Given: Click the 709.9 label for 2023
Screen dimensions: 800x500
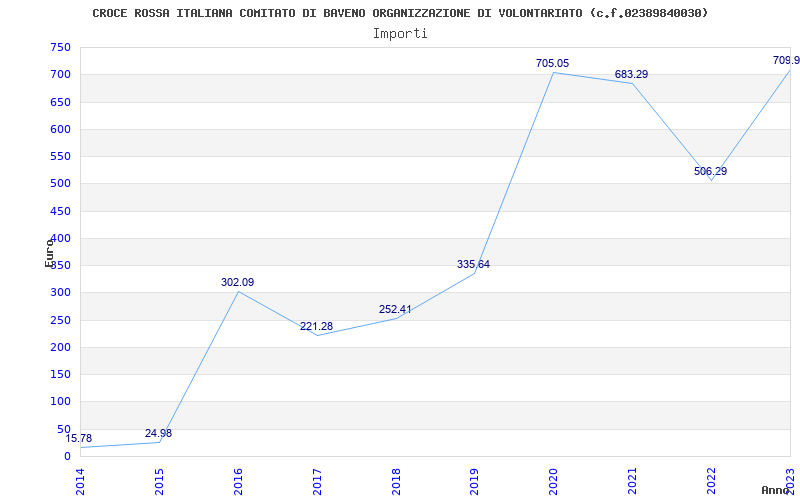Looking at the screenshot, I should click(x=786, y=60).
